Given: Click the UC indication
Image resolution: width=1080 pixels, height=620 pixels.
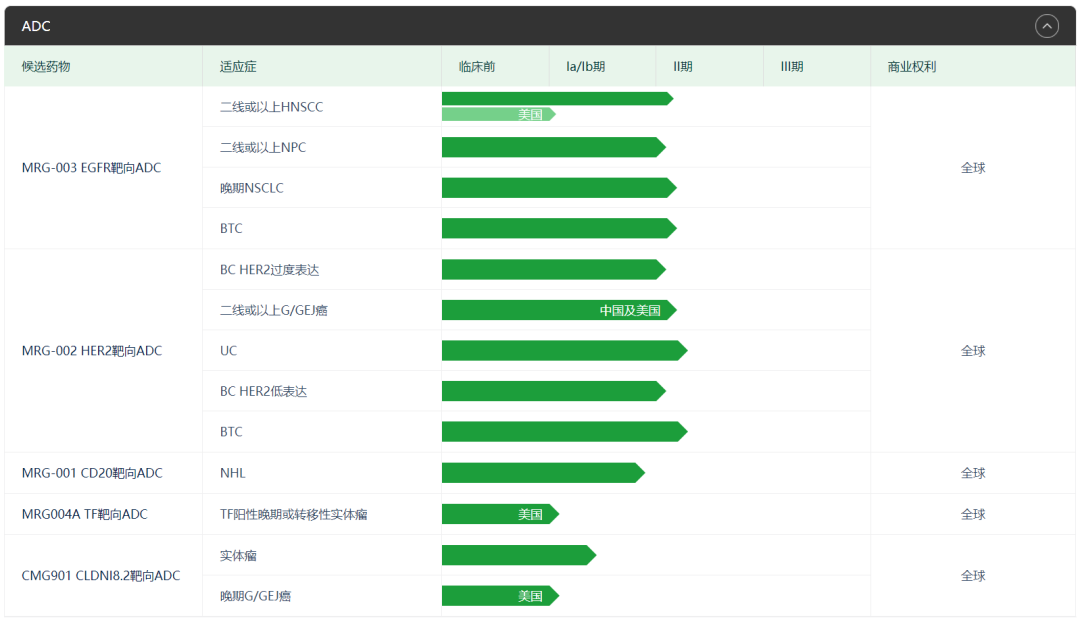Looking at the screenshot, I should 228,351.
